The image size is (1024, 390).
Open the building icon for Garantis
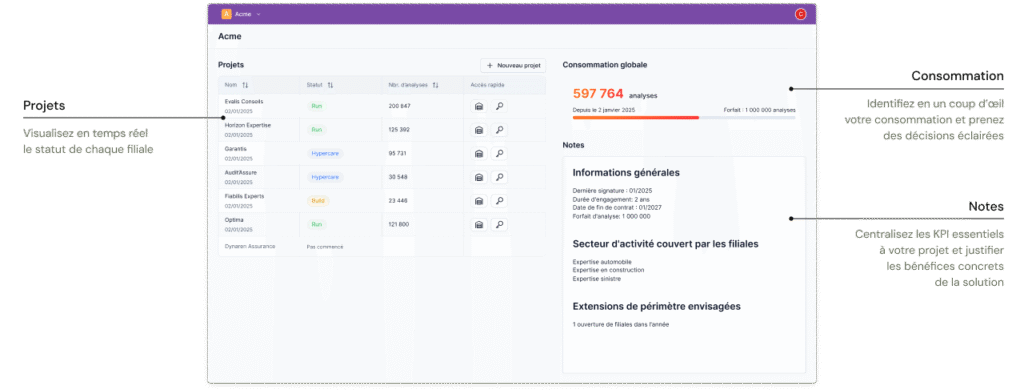479,154
